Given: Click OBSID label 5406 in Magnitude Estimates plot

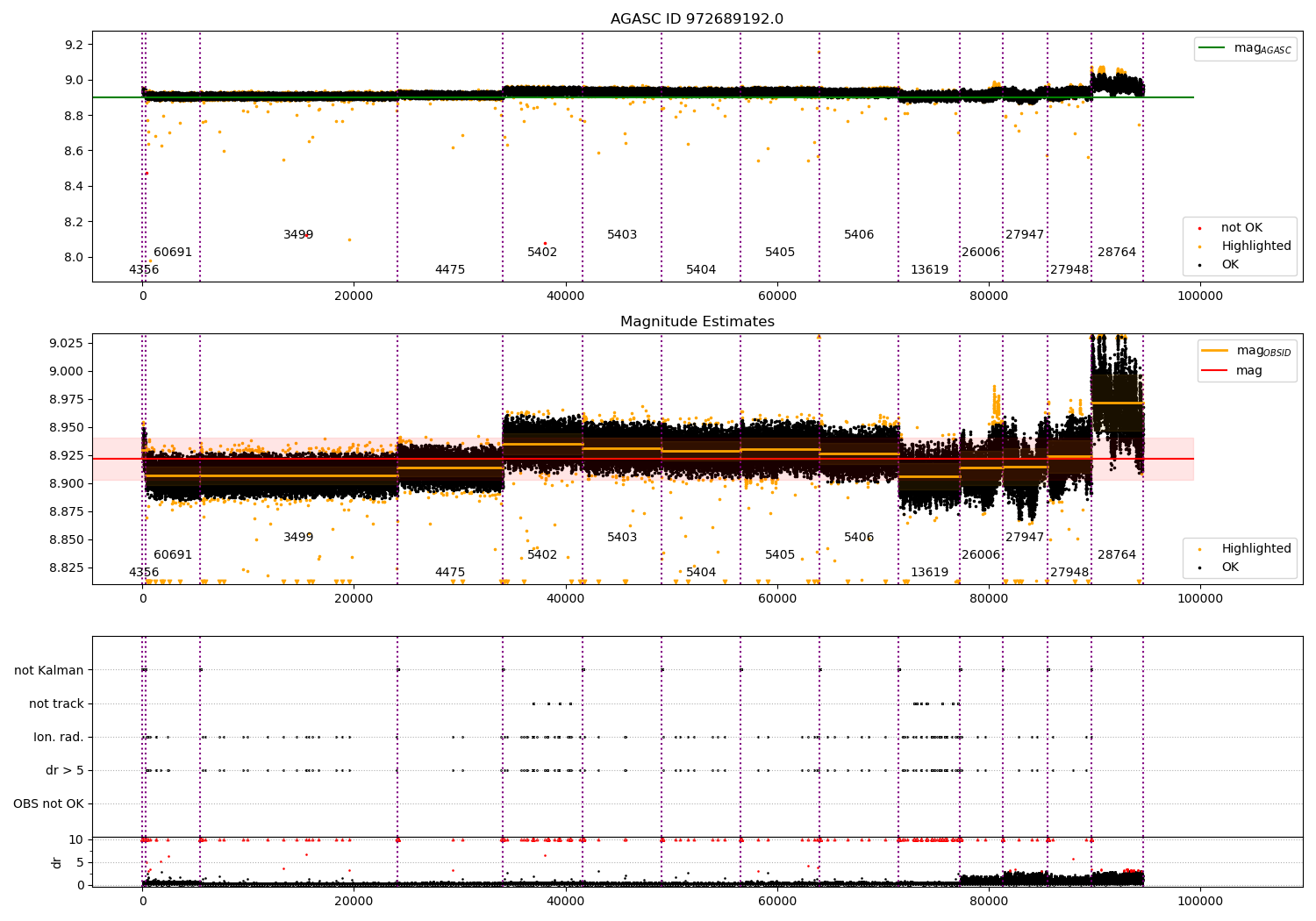Looking at the screenshot, I should 859,538.
